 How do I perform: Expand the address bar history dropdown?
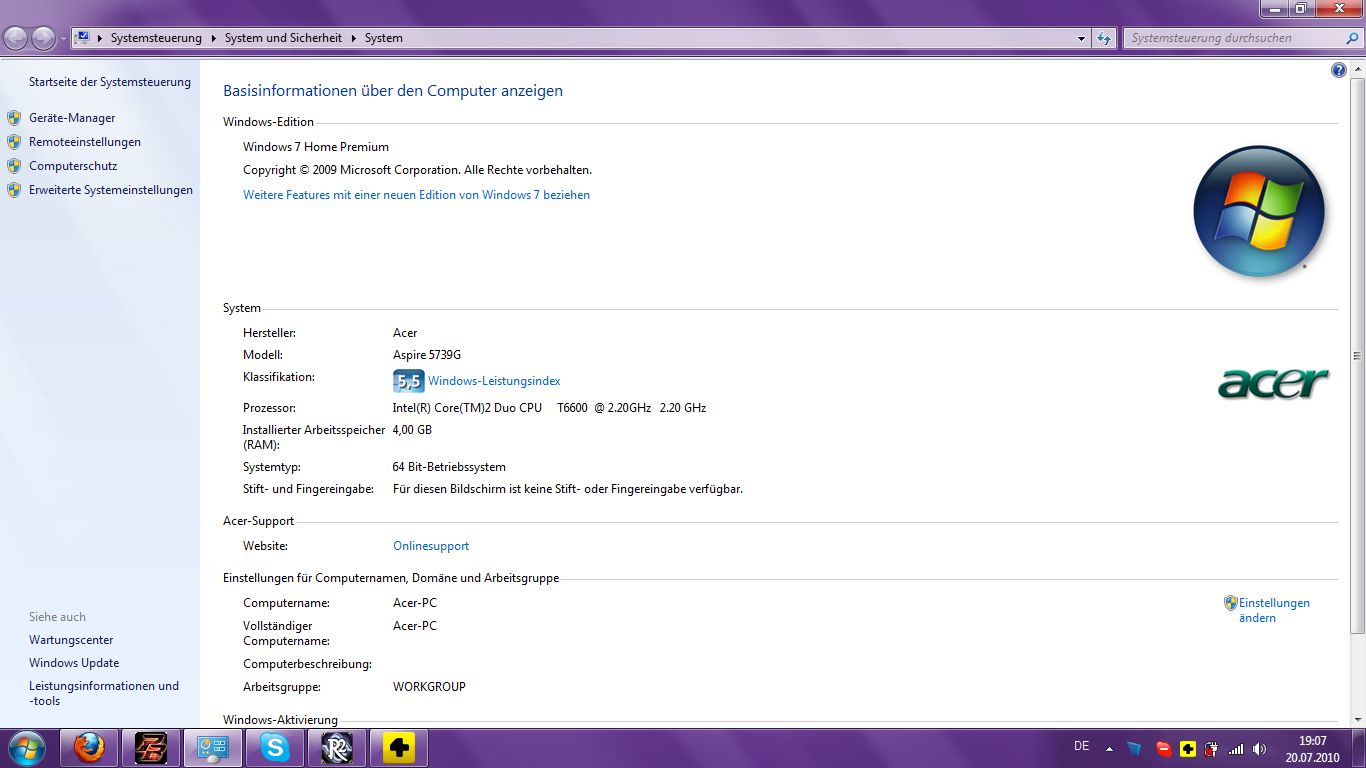[x=1081, y=38]
